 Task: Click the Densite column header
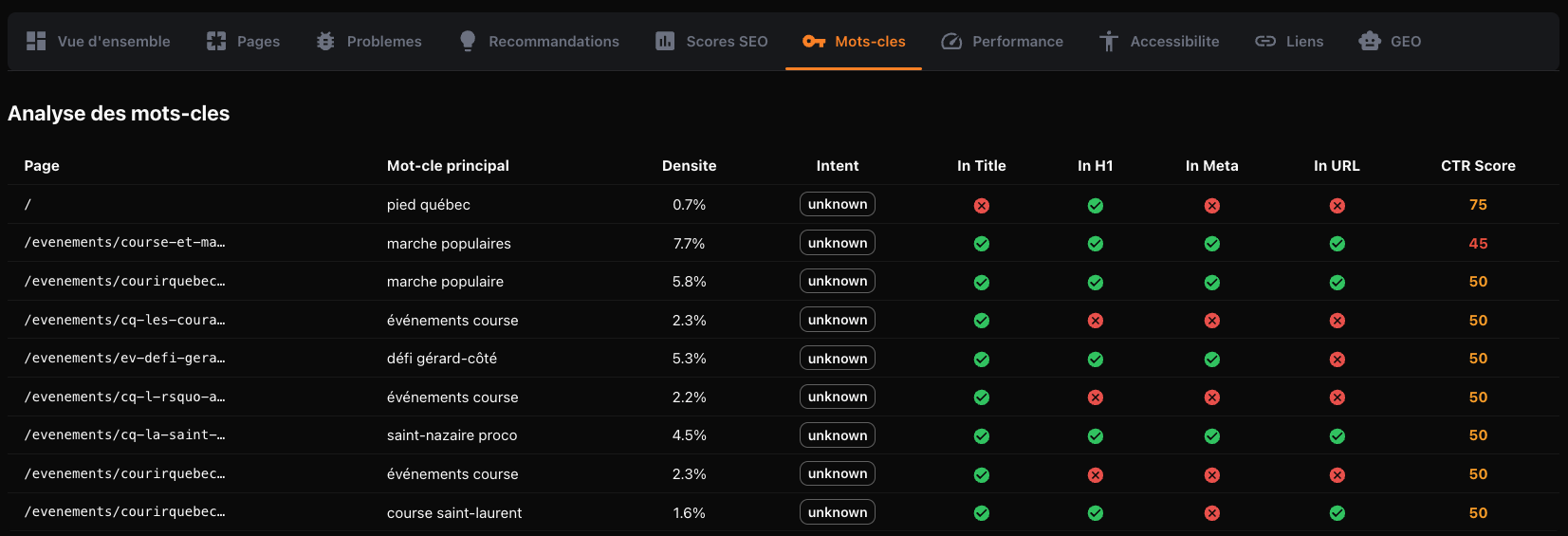click(x=689, y=166)
